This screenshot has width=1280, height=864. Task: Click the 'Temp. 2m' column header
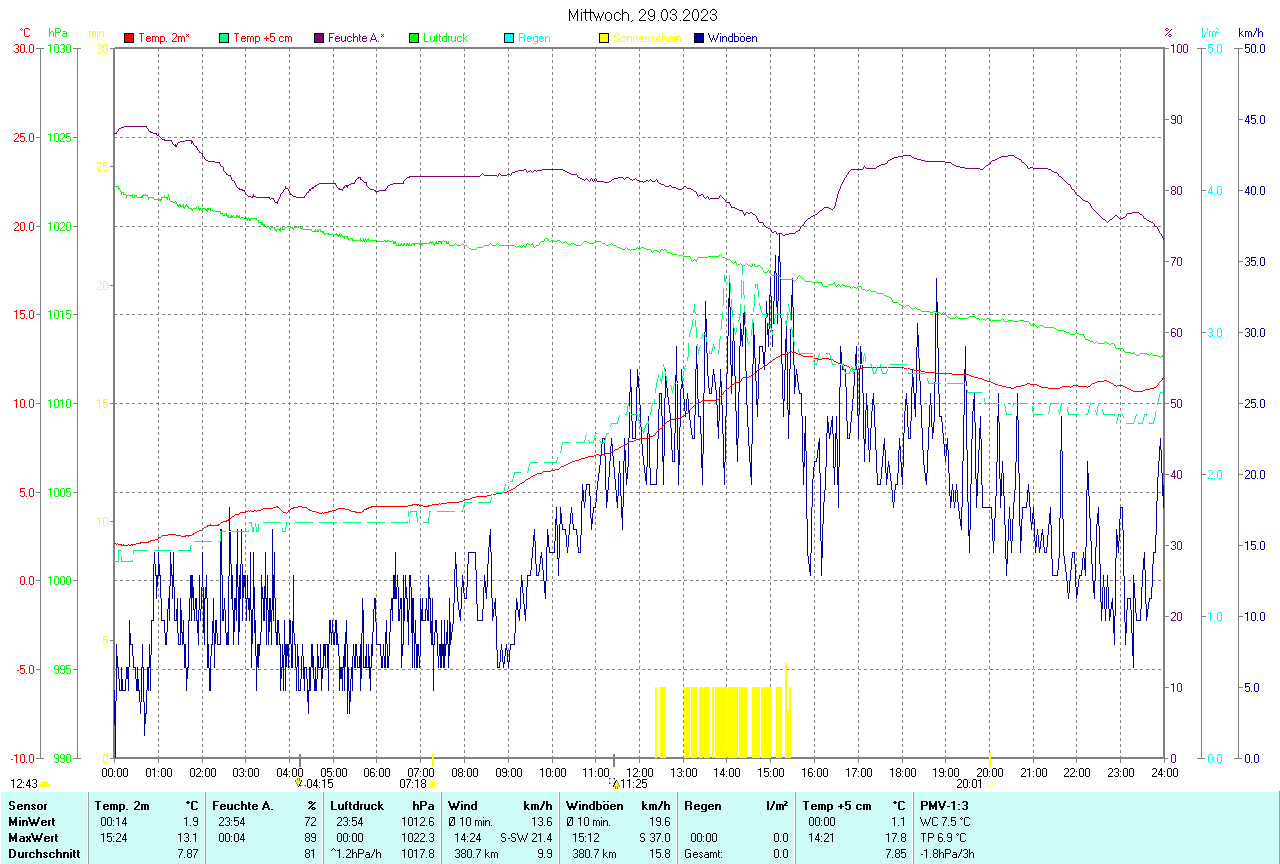tap(122, 805)
